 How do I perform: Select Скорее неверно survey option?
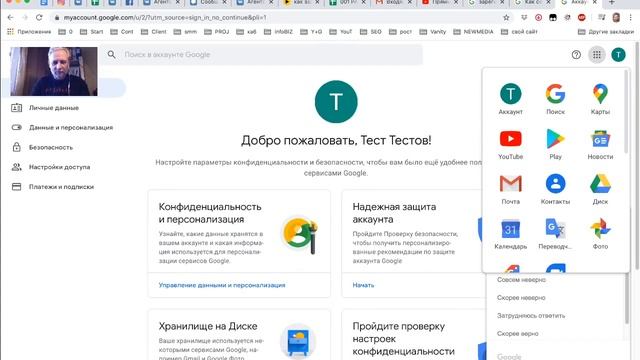[521, 298]
